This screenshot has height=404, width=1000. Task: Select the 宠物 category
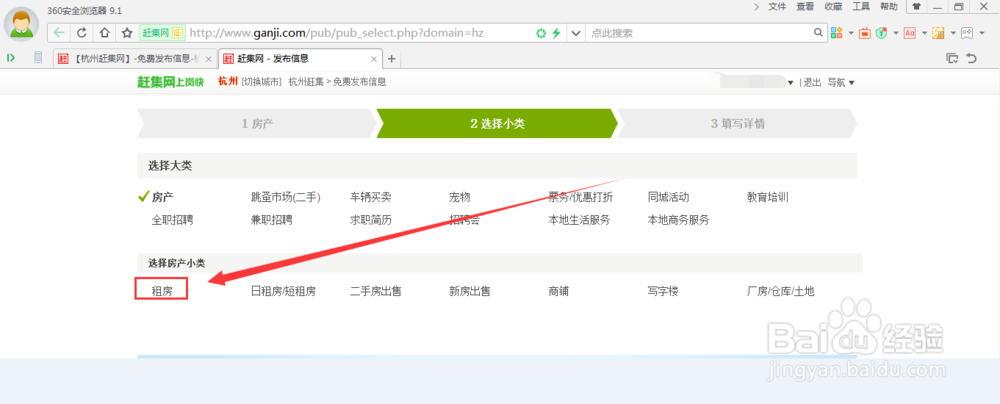[x=460, y=197]
